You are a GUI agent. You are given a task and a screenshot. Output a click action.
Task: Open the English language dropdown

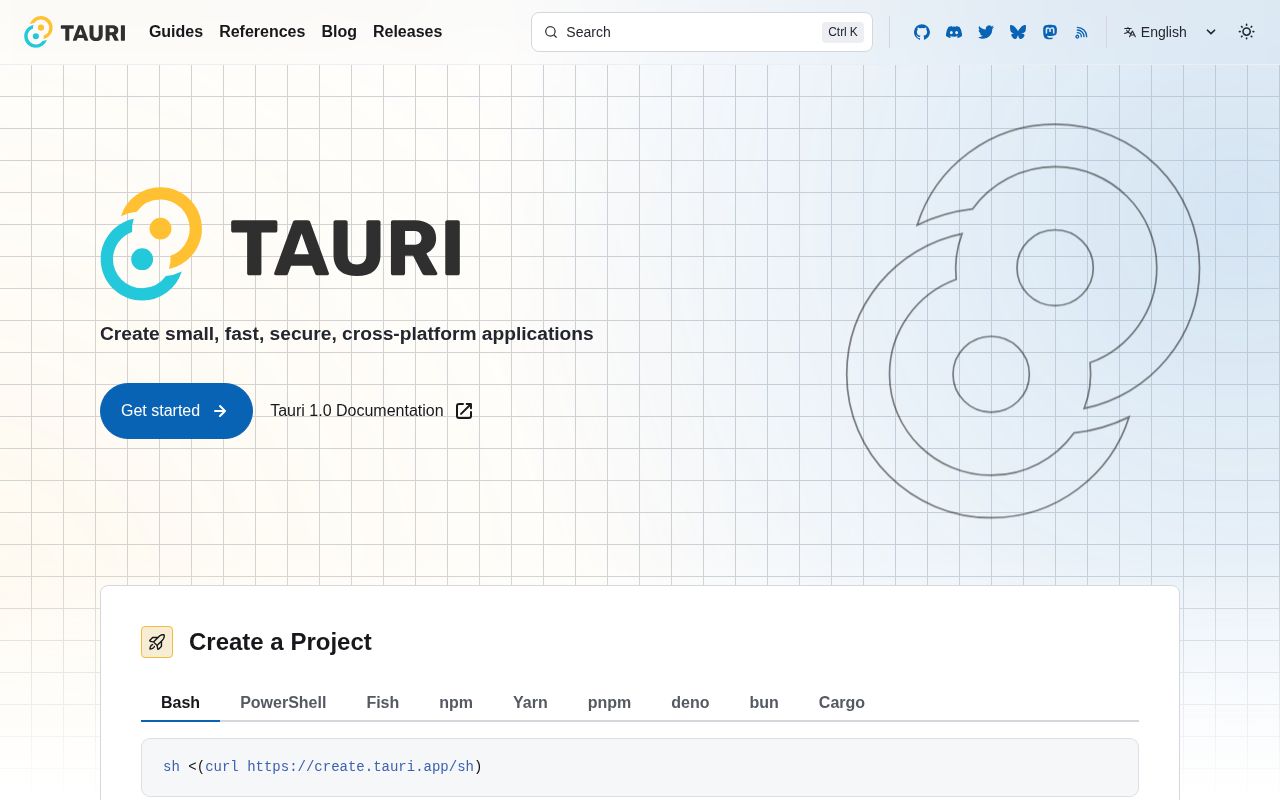pyautogui.click(x=1170, y=32)
